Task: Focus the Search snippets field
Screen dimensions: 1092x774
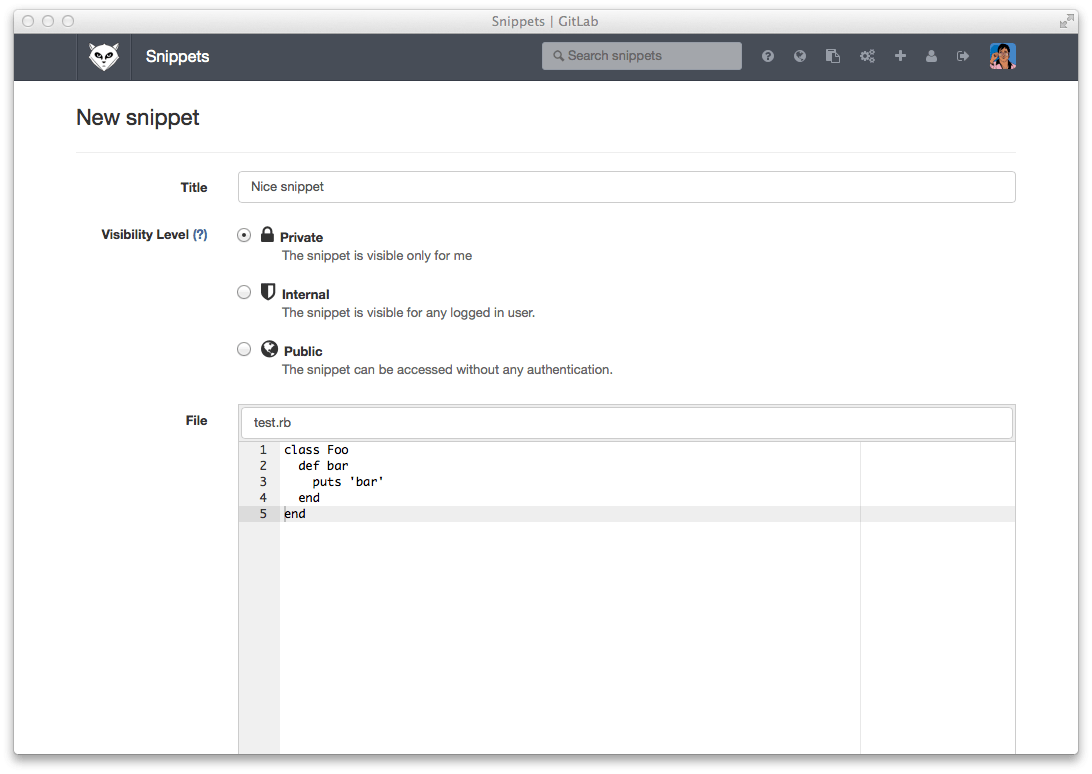Action: click(x=642, y=56)
